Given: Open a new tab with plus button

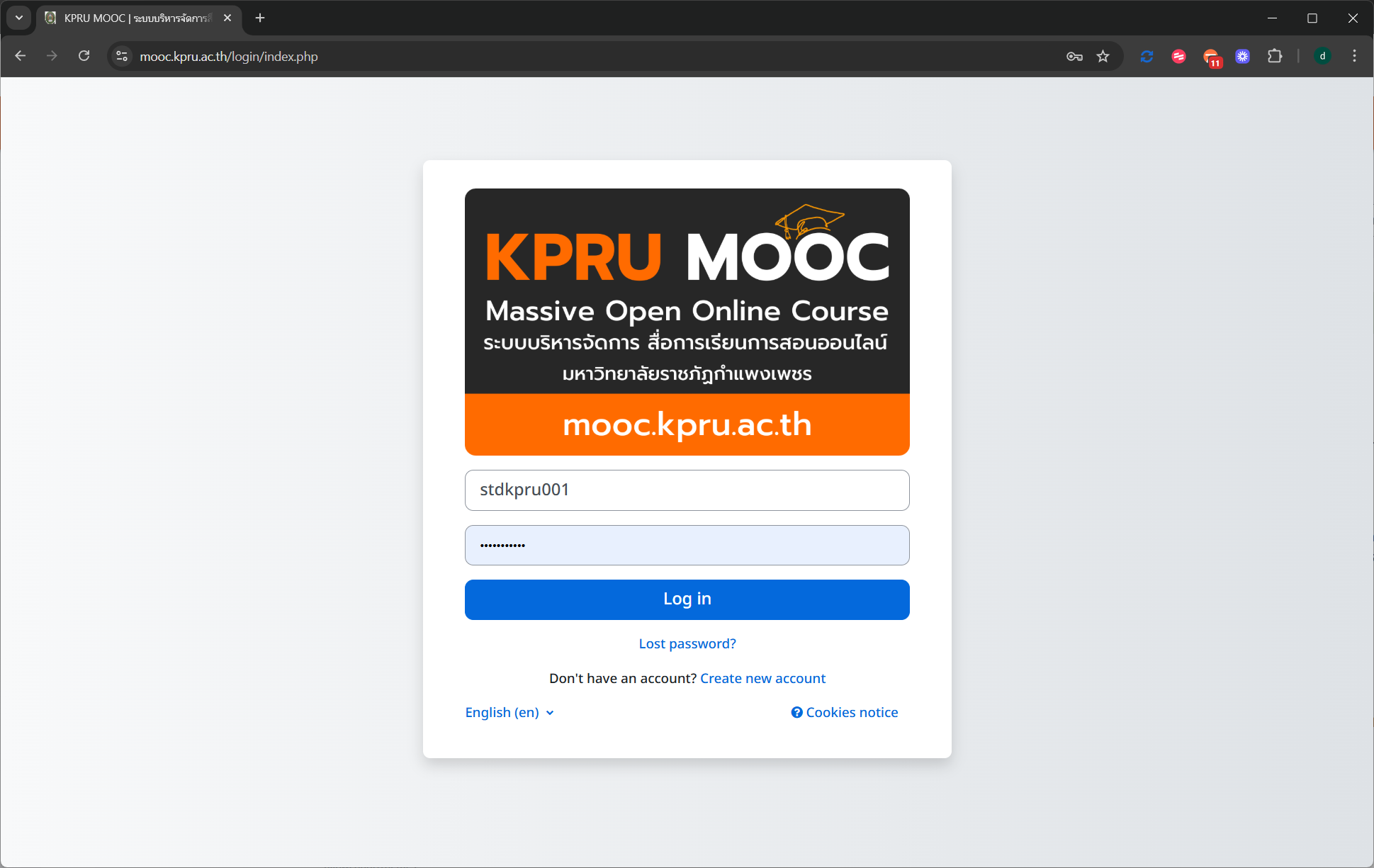Looking at the screenshot, I should click(x=260, y=18).
